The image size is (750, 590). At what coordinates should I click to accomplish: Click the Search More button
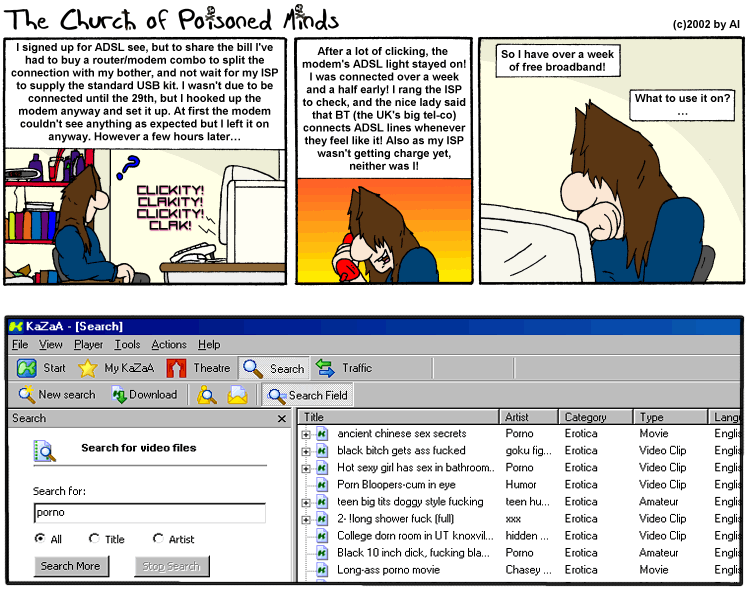click(x=71, y=566)
